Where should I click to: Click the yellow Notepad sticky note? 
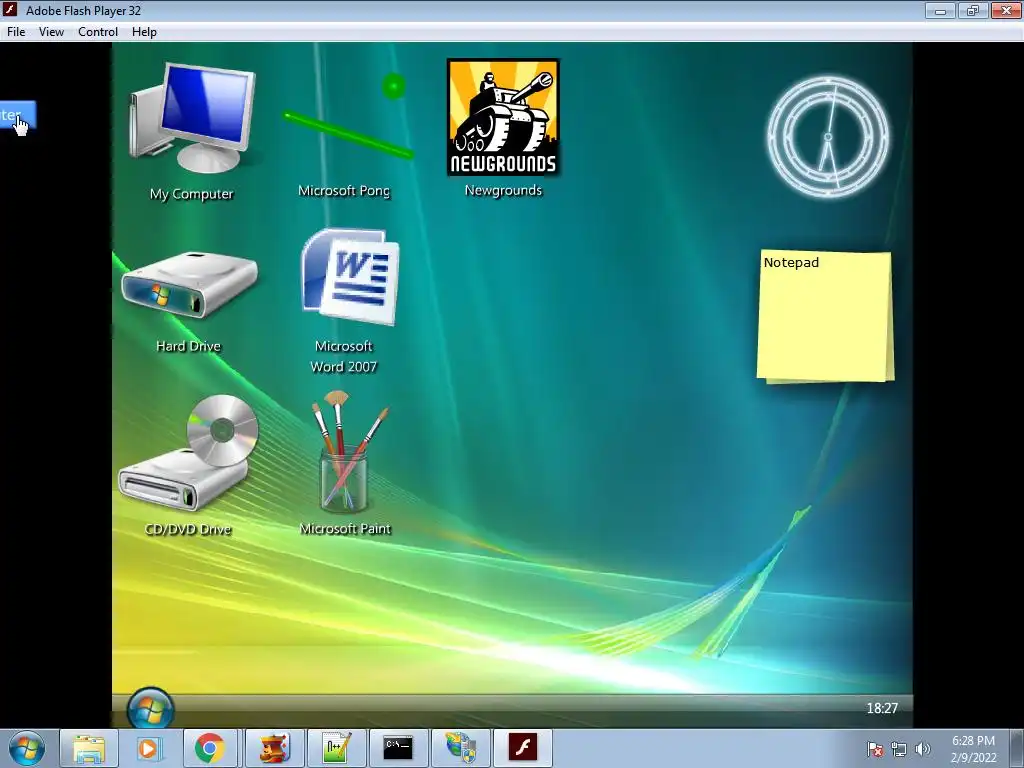pyautogui.click(x=825, y=317)
